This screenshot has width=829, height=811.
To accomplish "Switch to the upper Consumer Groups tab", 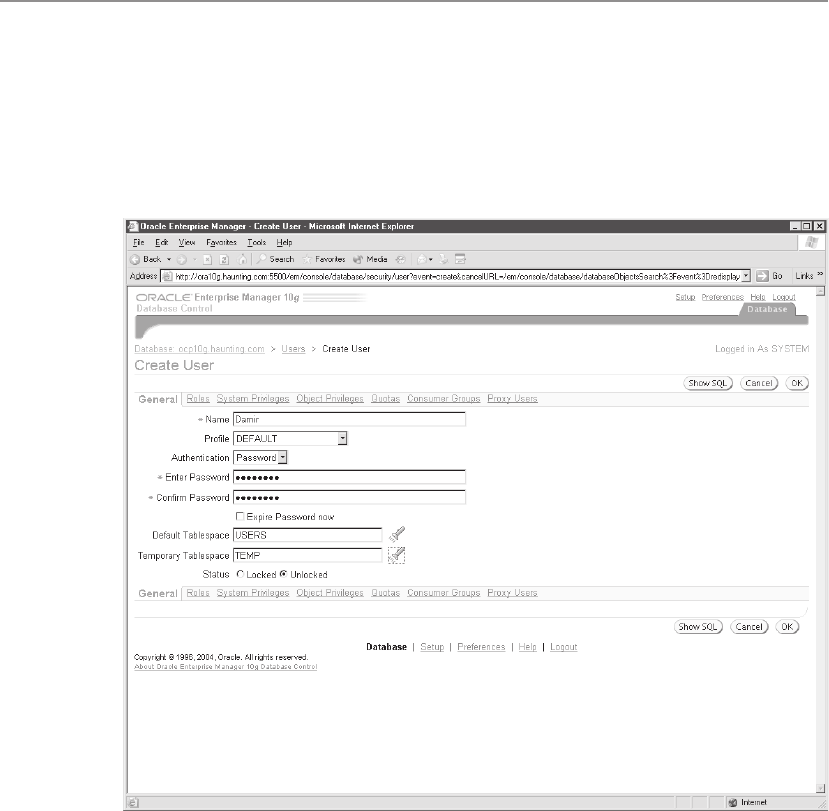I will point(444,399).
